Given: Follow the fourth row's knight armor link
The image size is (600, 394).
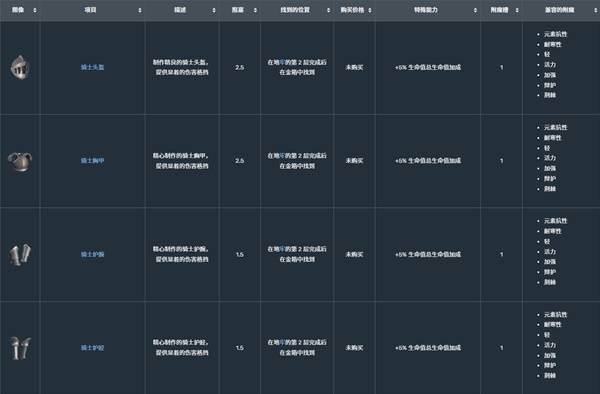Looking at the screenshot, I should pyautogui.click(x=92, y=348).
